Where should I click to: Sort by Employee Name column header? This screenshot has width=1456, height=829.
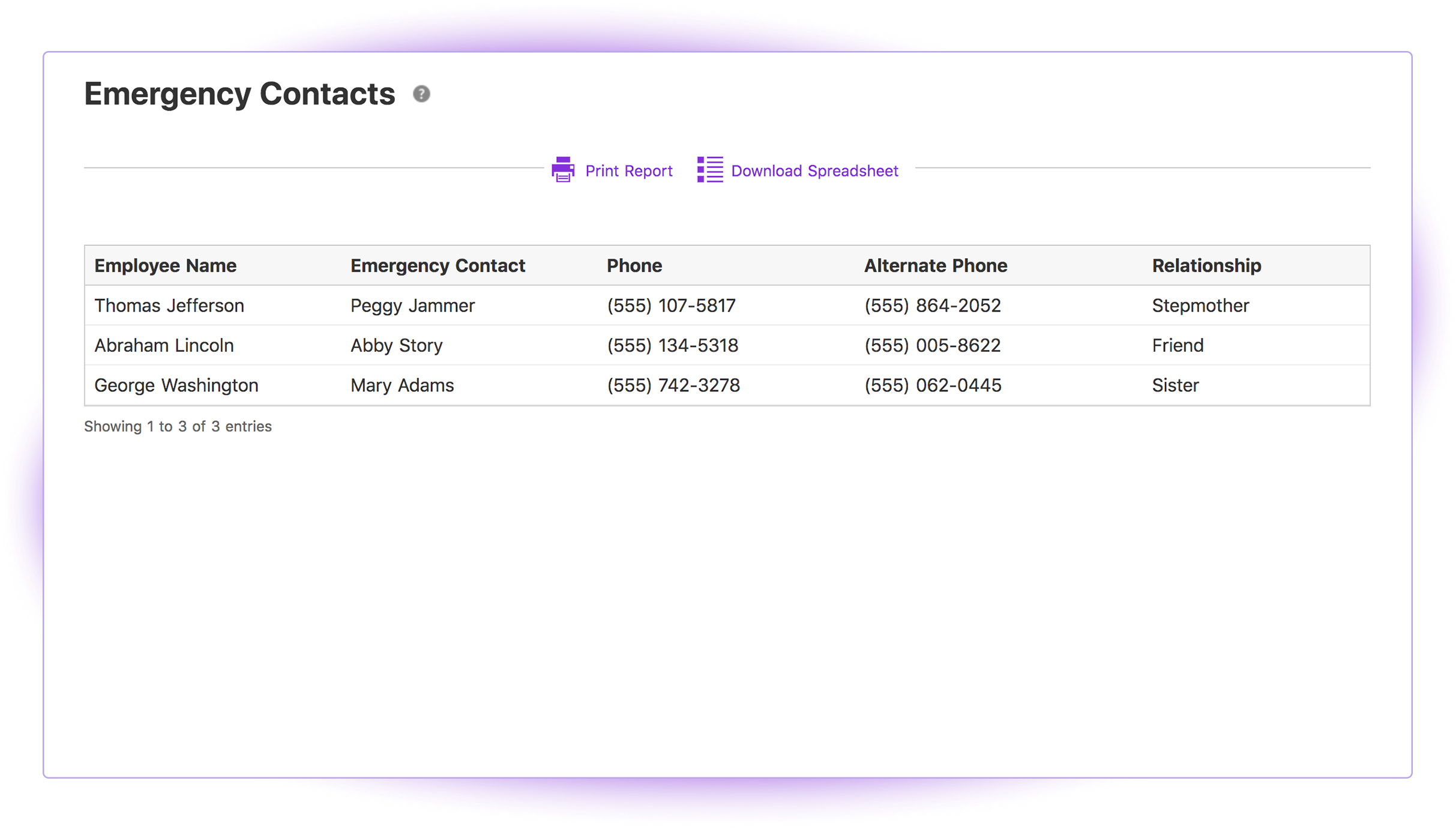pos(165,265)
